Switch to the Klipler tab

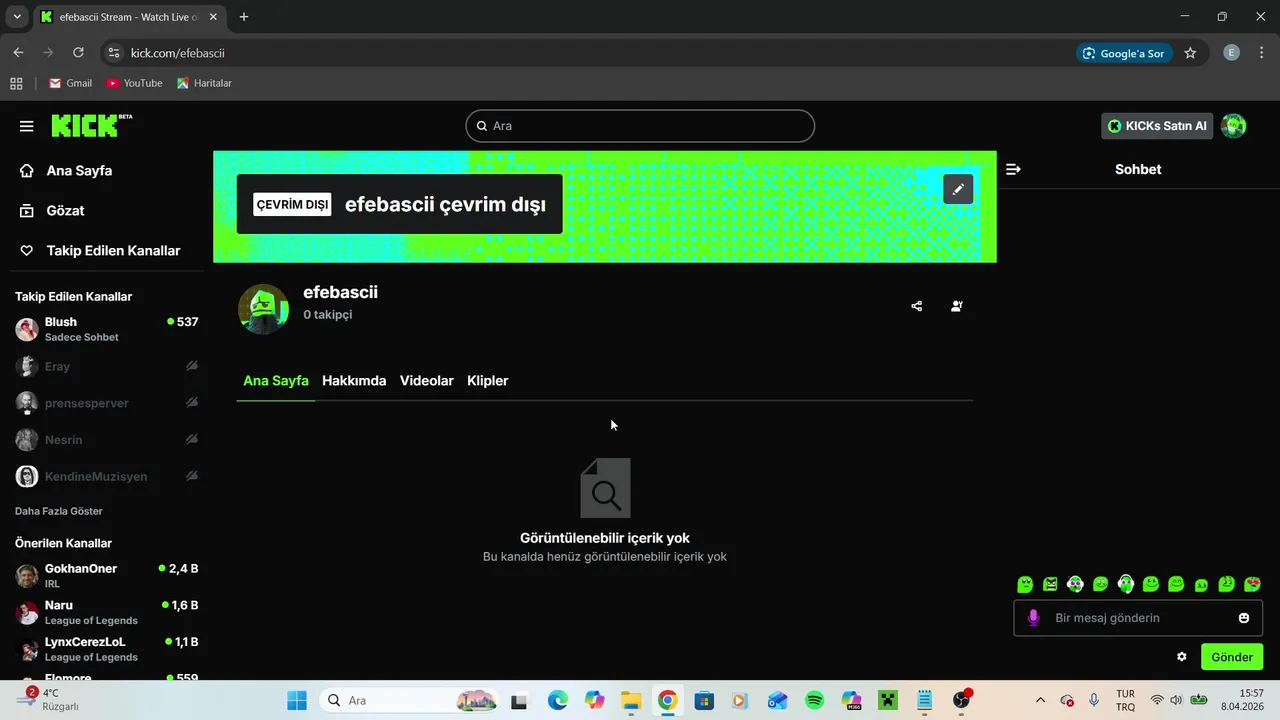click(x=488, y=381)
